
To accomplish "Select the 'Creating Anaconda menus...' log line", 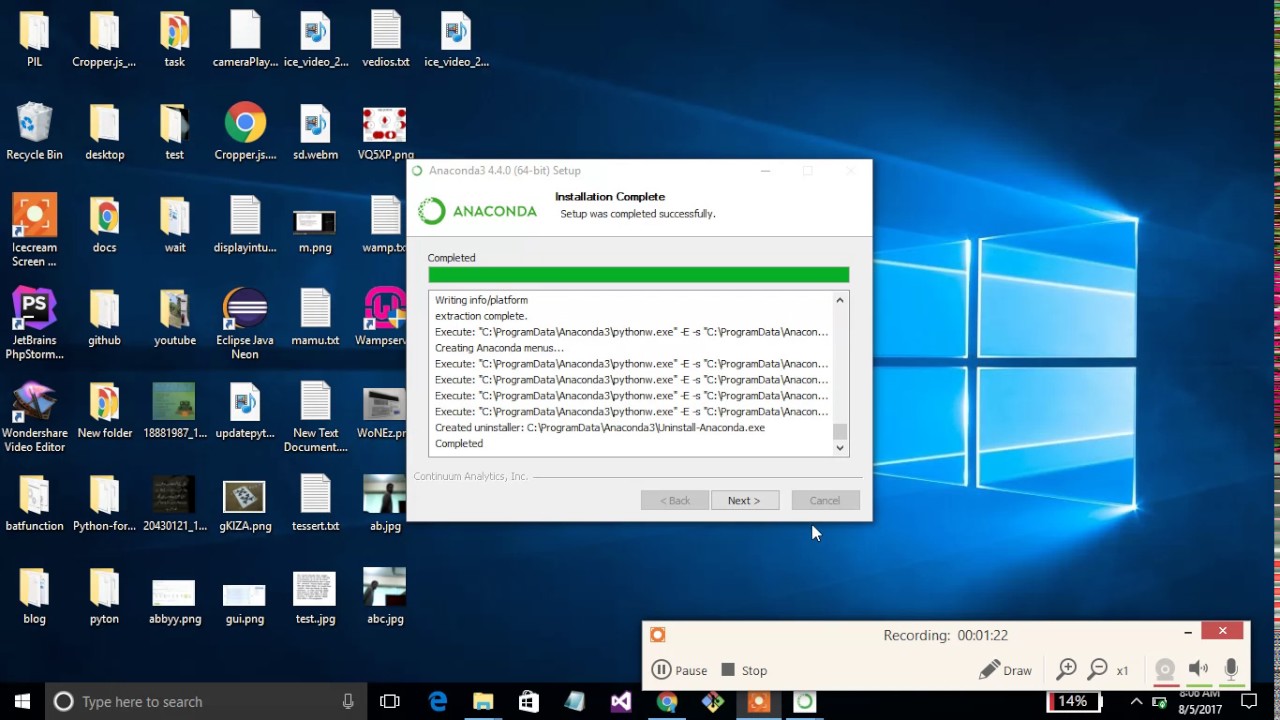I will (499, 348).
